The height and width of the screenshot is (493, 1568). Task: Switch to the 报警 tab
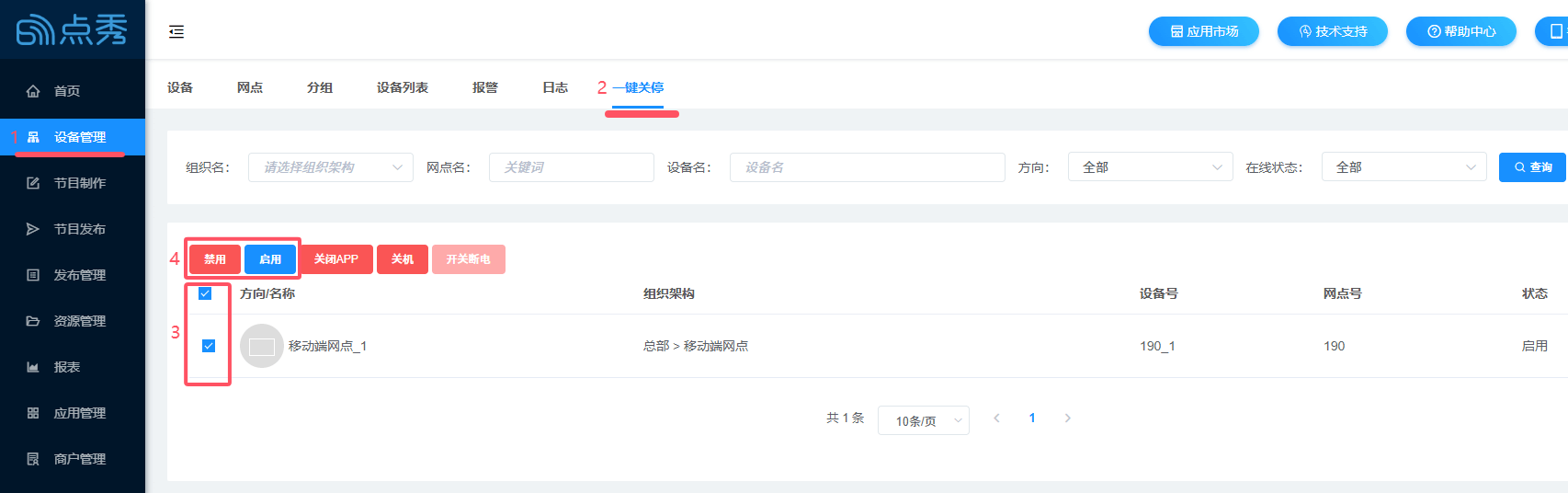(x=484, y=87)
